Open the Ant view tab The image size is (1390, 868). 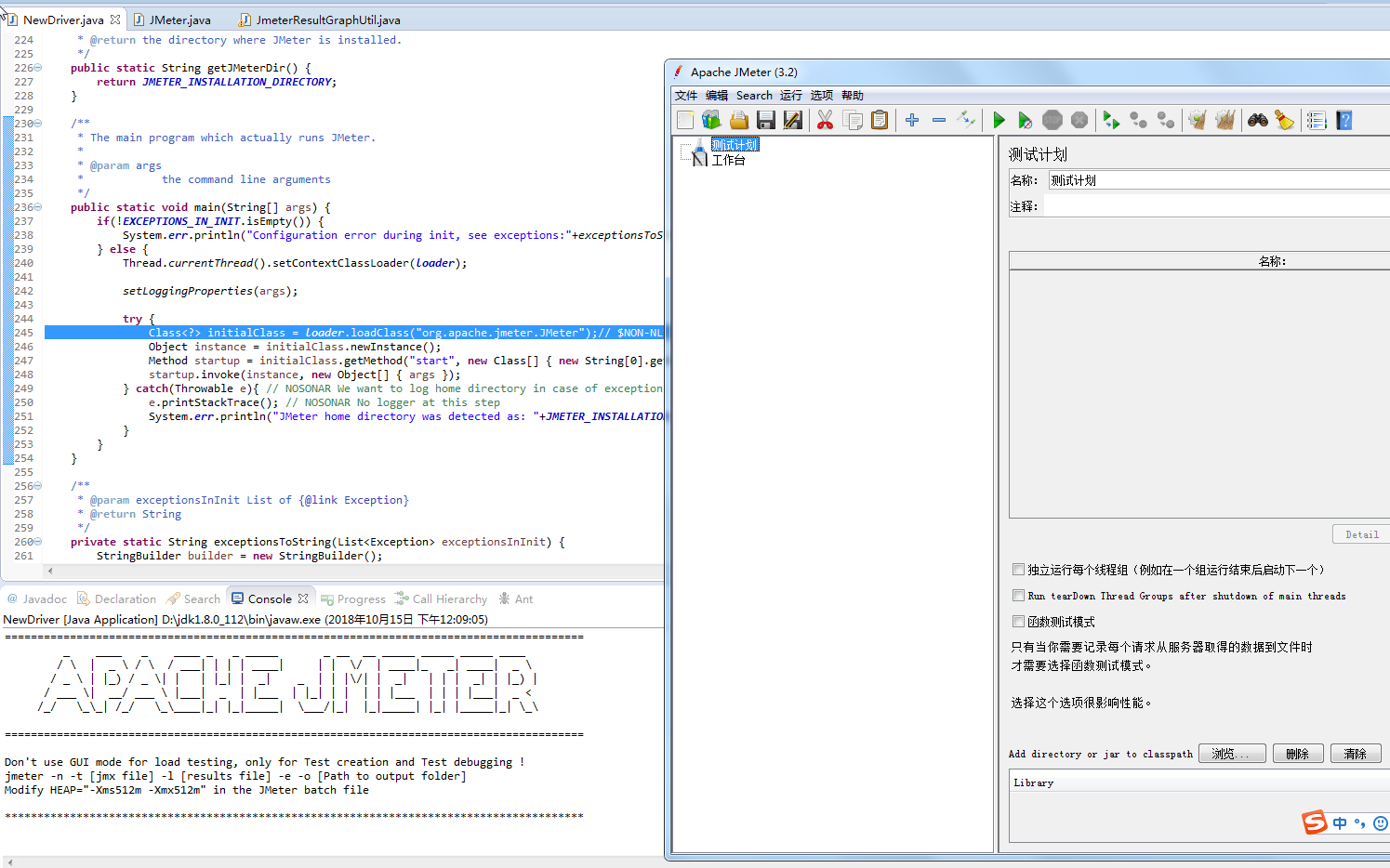click(x=516, y=599)
